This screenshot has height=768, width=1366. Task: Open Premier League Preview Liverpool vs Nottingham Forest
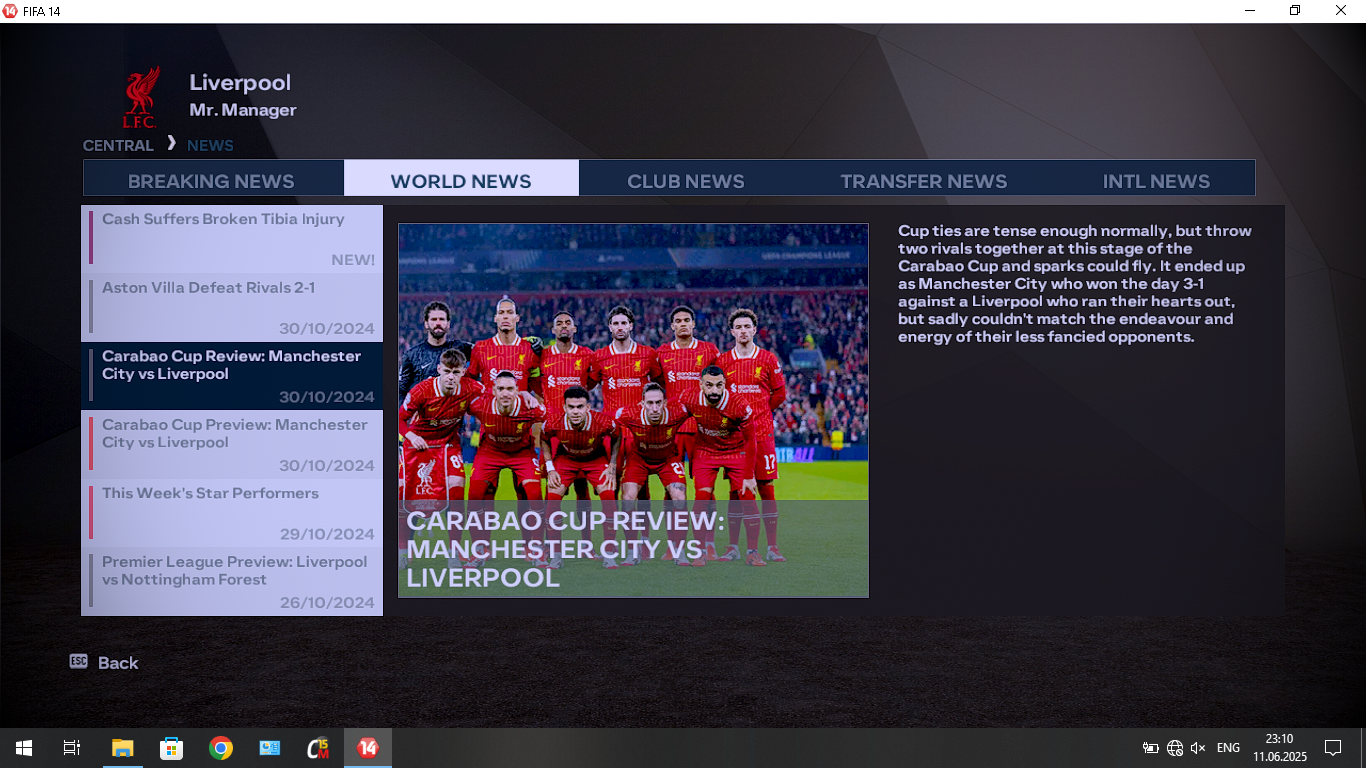point(232,582)
